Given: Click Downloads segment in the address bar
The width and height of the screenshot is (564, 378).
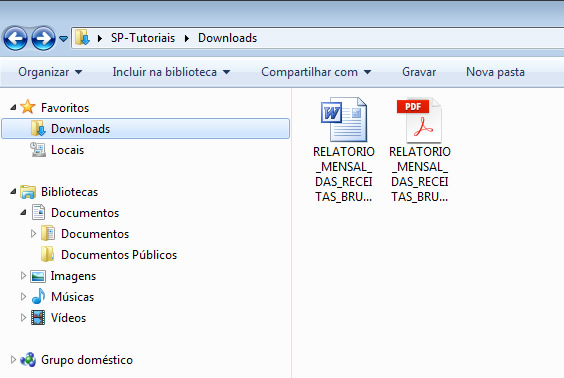Looking at the screenshot, I should [227, 38].
